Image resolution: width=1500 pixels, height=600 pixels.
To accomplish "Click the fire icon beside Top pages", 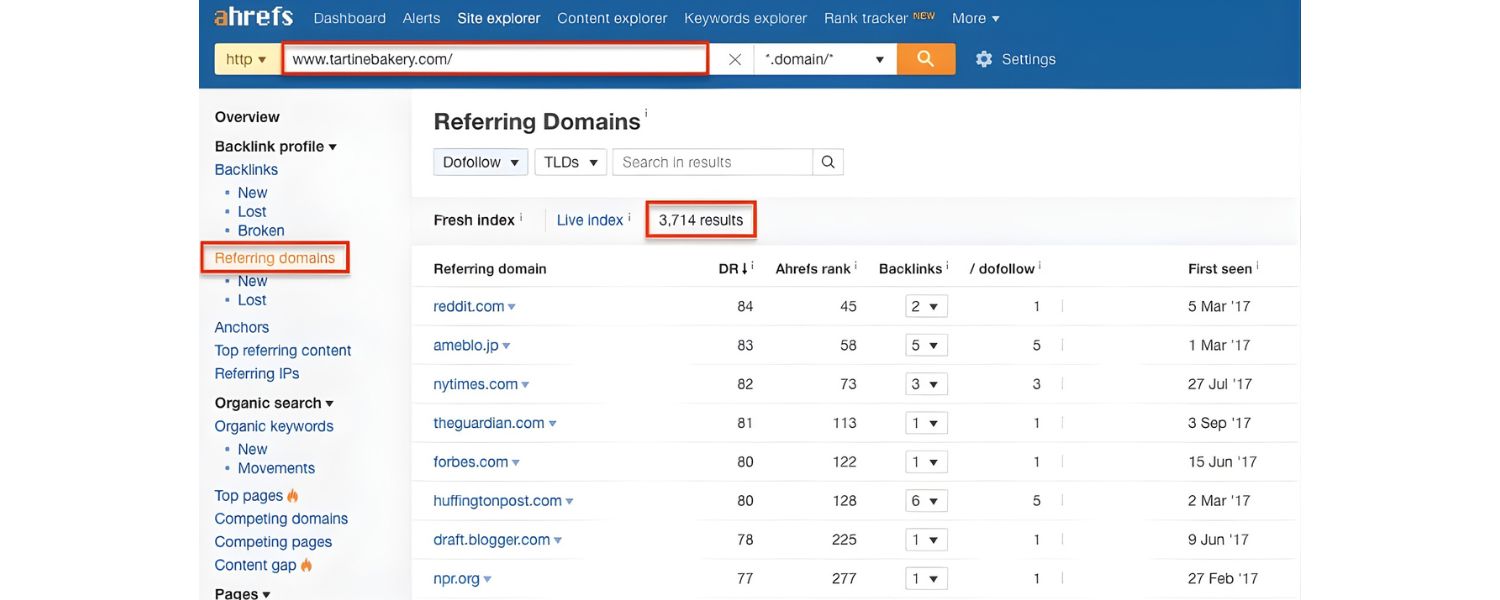I will click(x=290, y=493).
